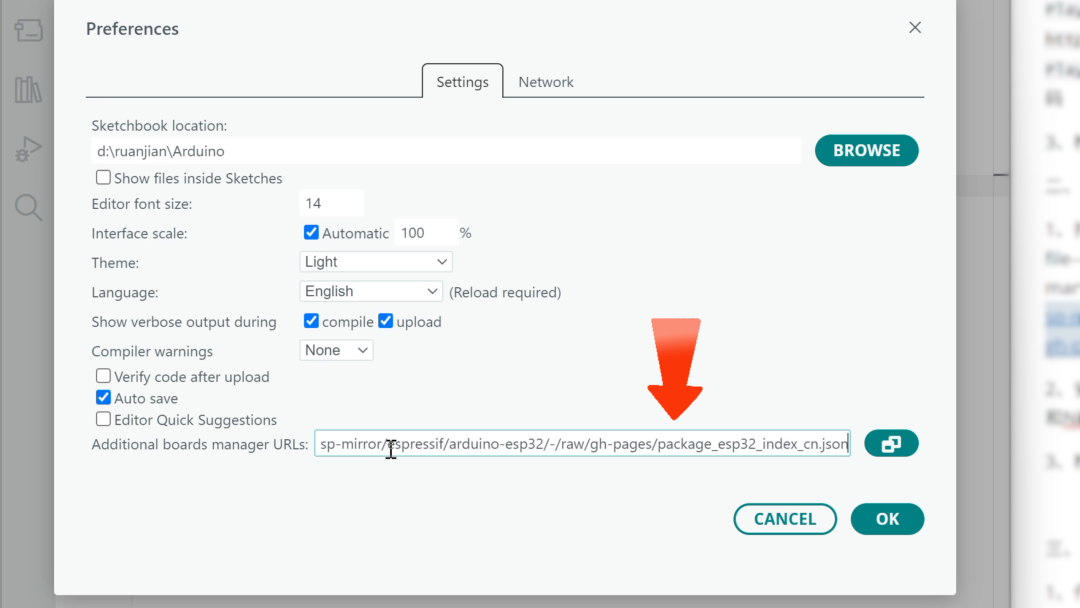Click the BROWSE button
This screenshot has height=608, width=1080.
click(x=866, y=150)
